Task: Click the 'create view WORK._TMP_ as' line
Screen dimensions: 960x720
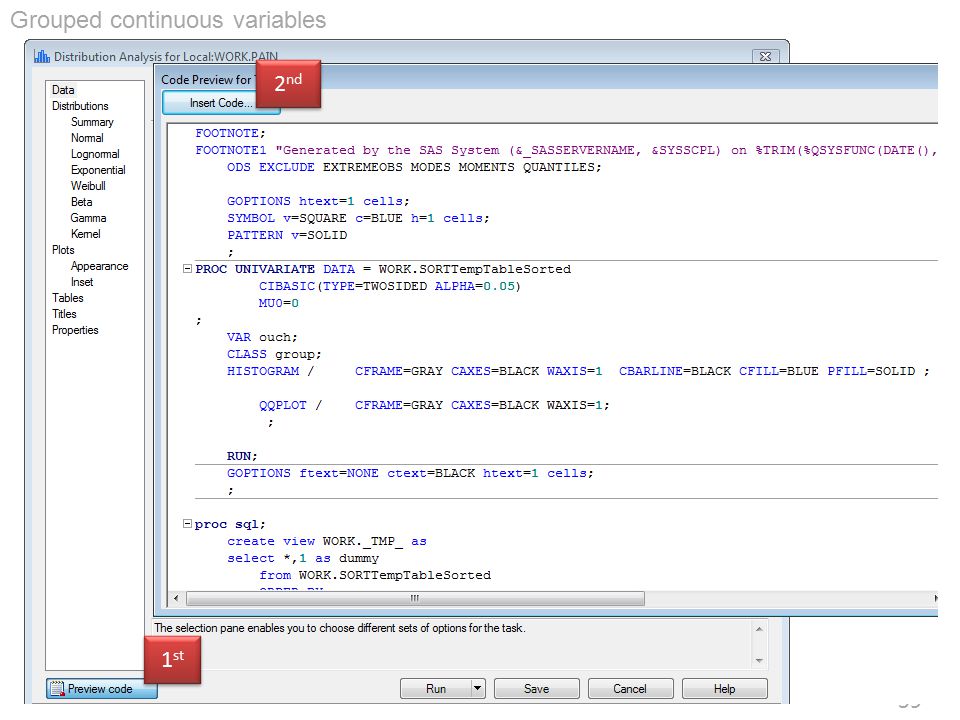Action: pyautogui.click(x=327, y=541)
